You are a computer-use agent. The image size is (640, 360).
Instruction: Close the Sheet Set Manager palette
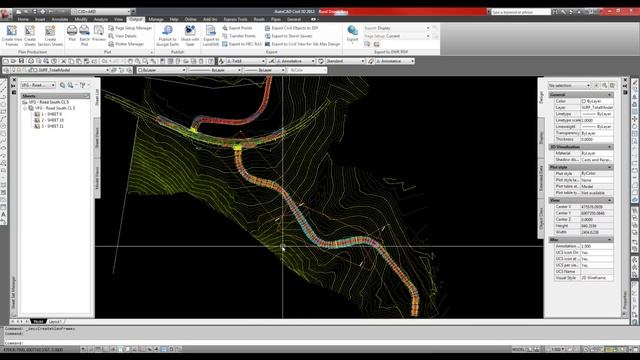click(x=14, y=80)
